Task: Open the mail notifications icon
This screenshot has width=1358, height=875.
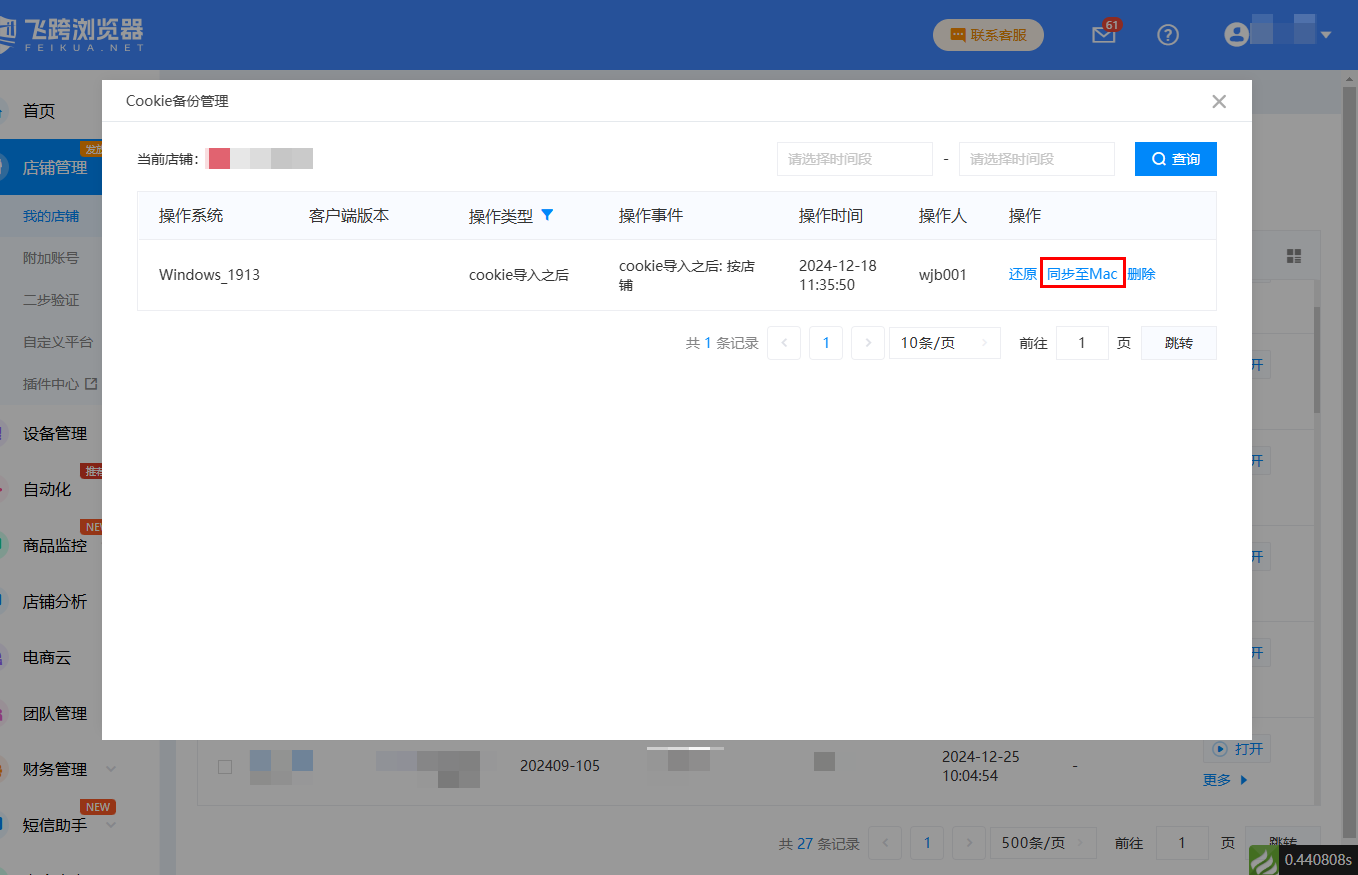Action: pos(1103,35)
